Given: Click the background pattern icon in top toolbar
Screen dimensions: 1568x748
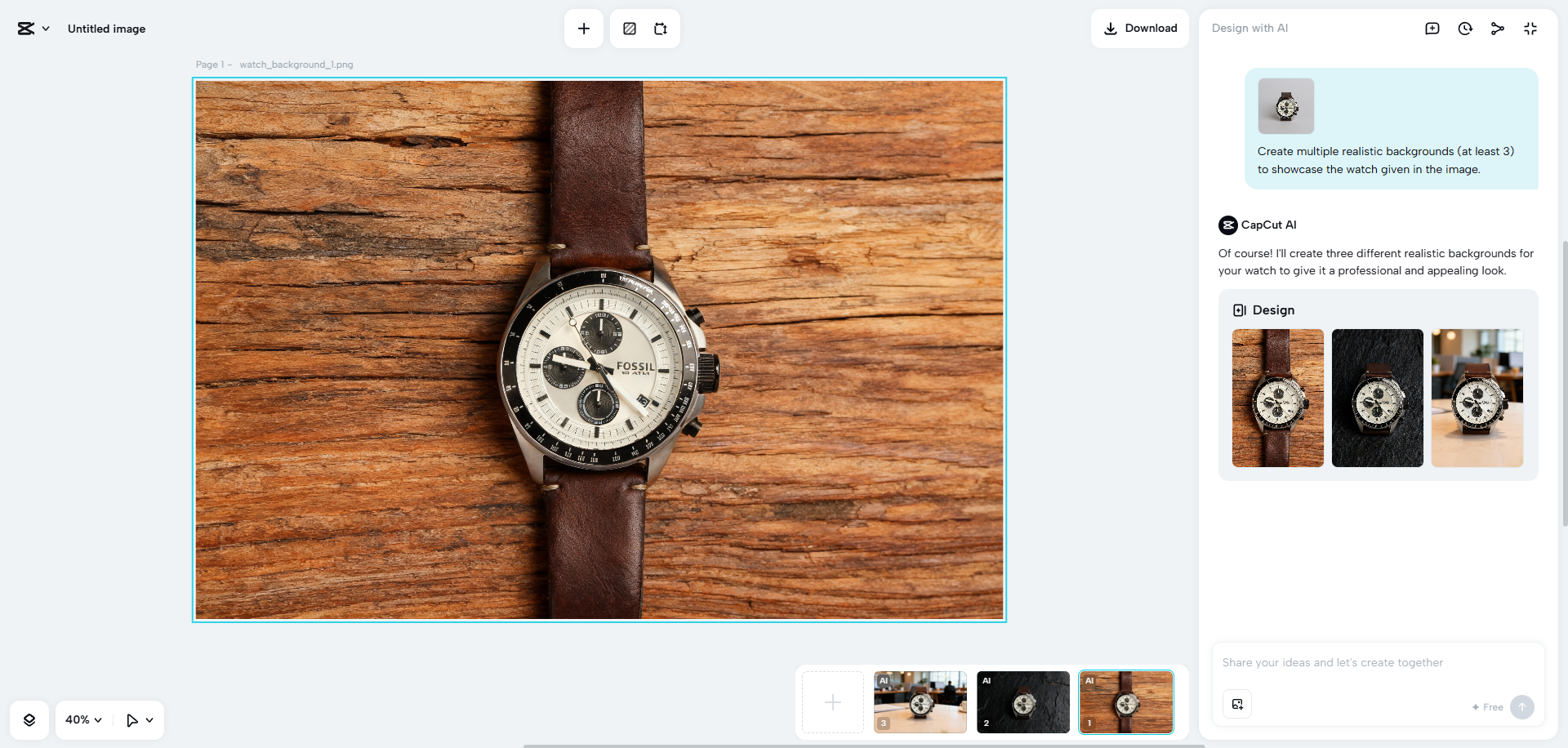Looking at the screenshot, I should pos(630,29).
